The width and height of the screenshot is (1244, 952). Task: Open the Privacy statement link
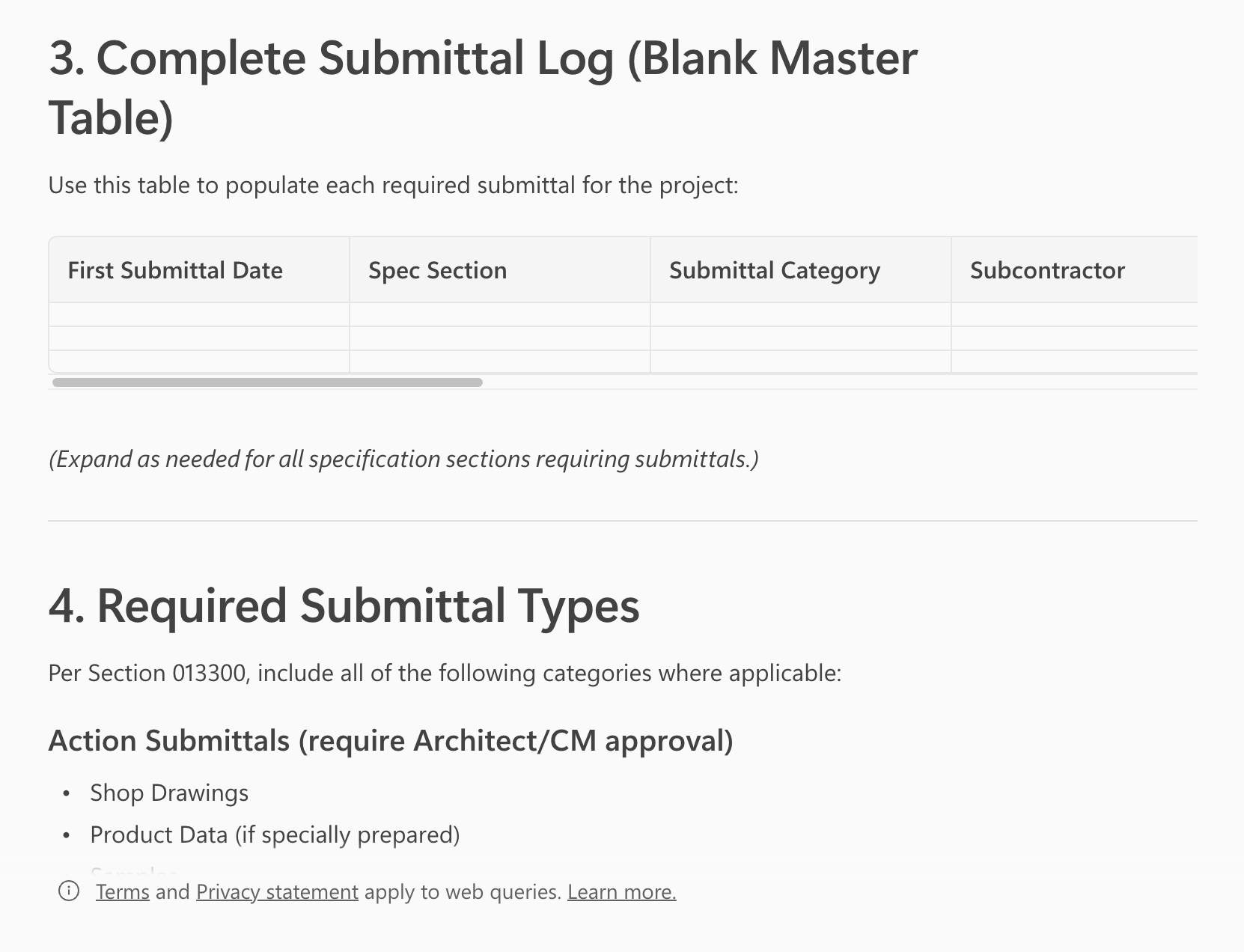(x=277, y=892)
